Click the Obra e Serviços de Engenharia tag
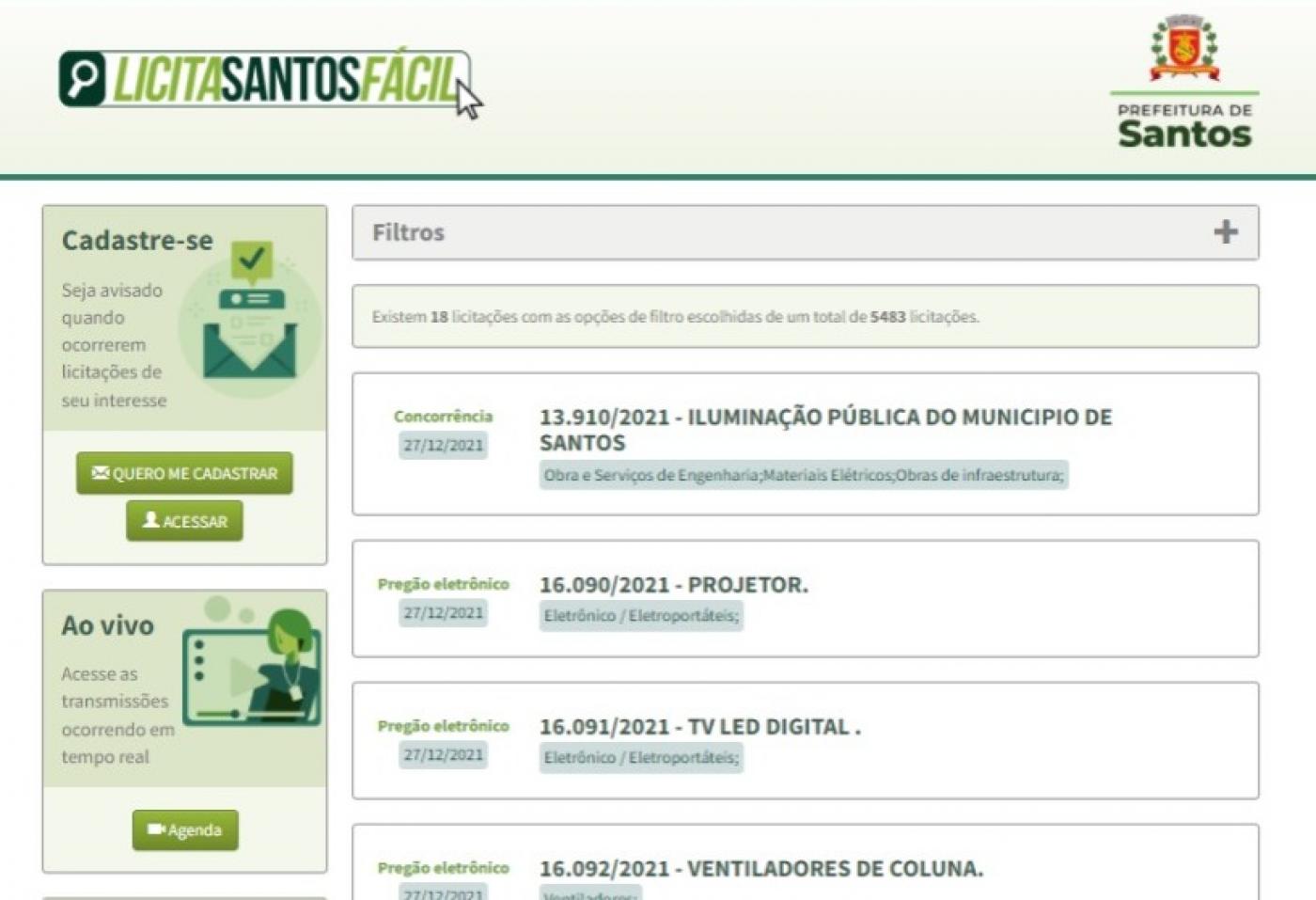 804,475
